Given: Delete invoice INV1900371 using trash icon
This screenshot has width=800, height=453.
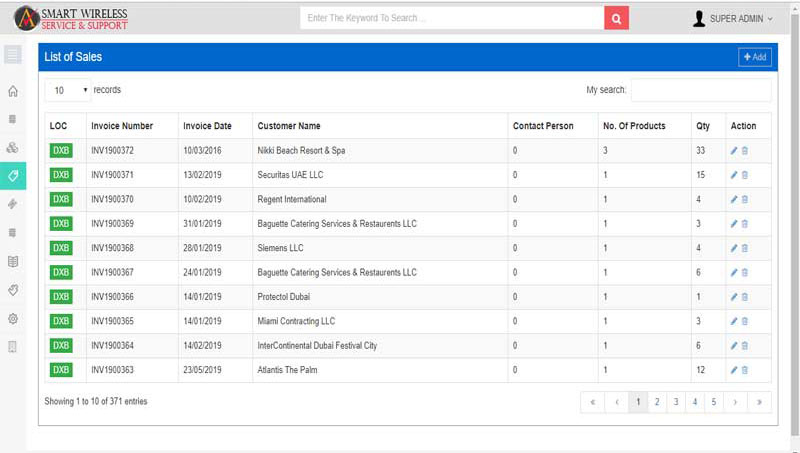Looking at the screenshot, I should 745,175.
